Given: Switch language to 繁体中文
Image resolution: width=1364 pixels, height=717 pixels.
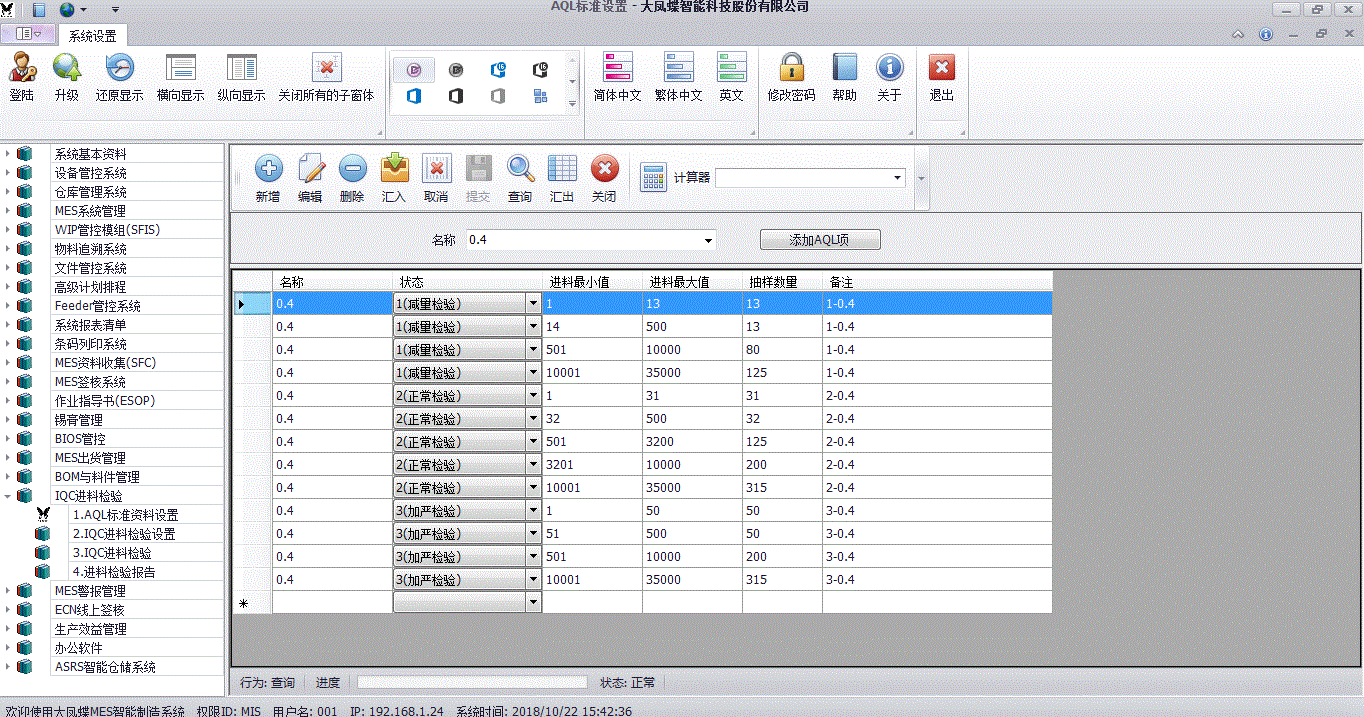Looking at the screenshot, I should coord(678,77).
